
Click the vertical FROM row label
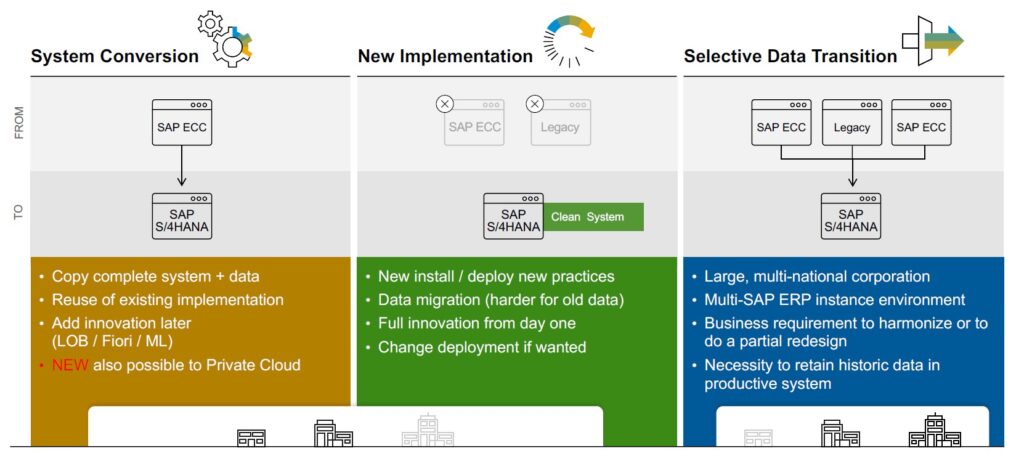click(x=18, y=123)
